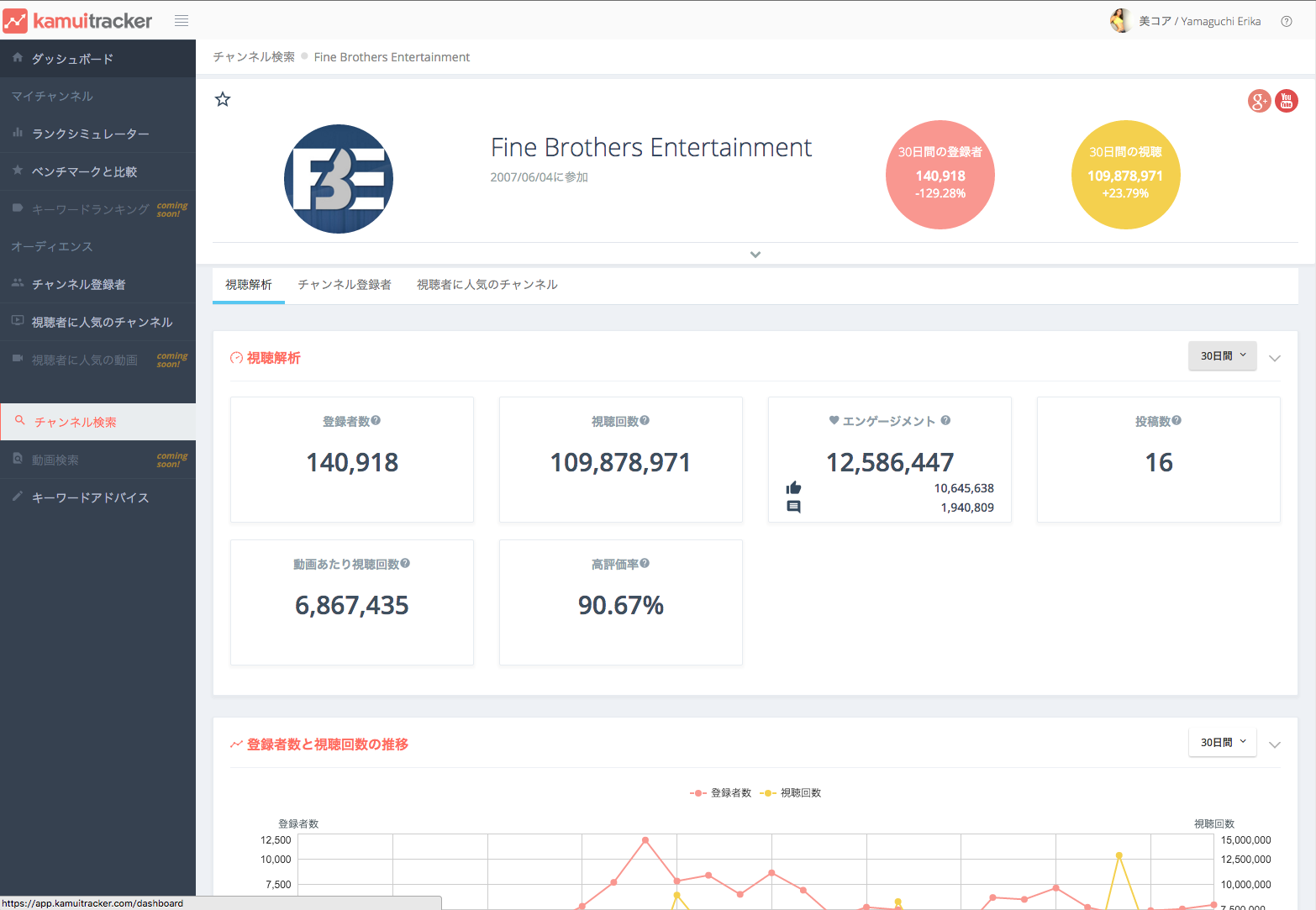The height and width of the screenshot is (910, 1316).
Task: Expand channel header with down chevron
Action: 755,255
